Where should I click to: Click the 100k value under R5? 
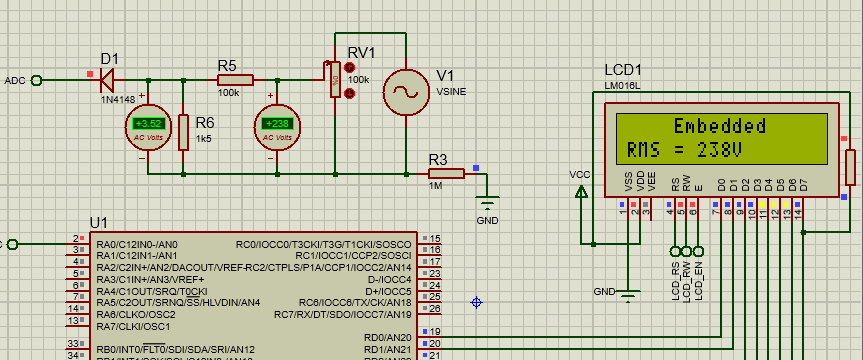tap(228, 92)
